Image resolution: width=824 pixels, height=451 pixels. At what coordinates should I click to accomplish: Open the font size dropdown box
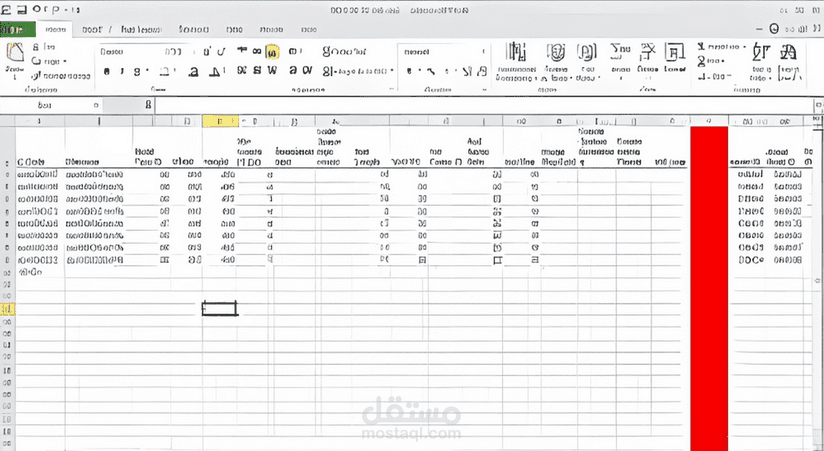pos(175,52)
